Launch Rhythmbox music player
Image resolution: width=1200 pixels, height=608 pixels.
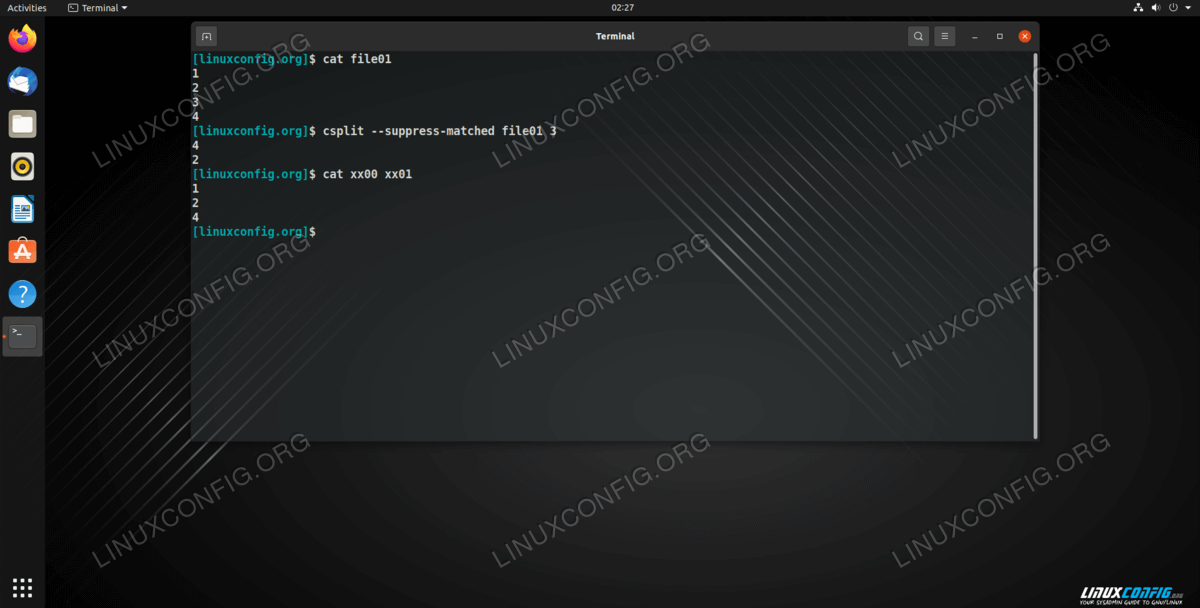click(22, 166)
